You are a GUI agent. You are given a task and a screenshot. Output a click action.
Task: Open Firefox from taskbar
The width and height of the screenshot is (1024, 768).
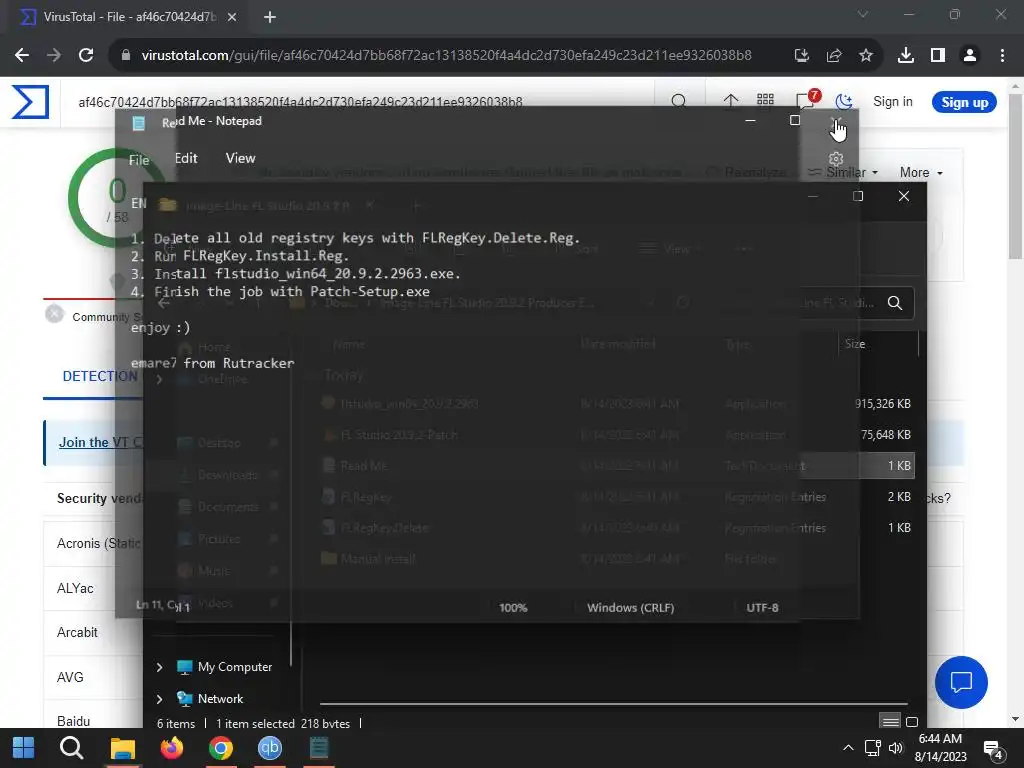coord(172,748)
